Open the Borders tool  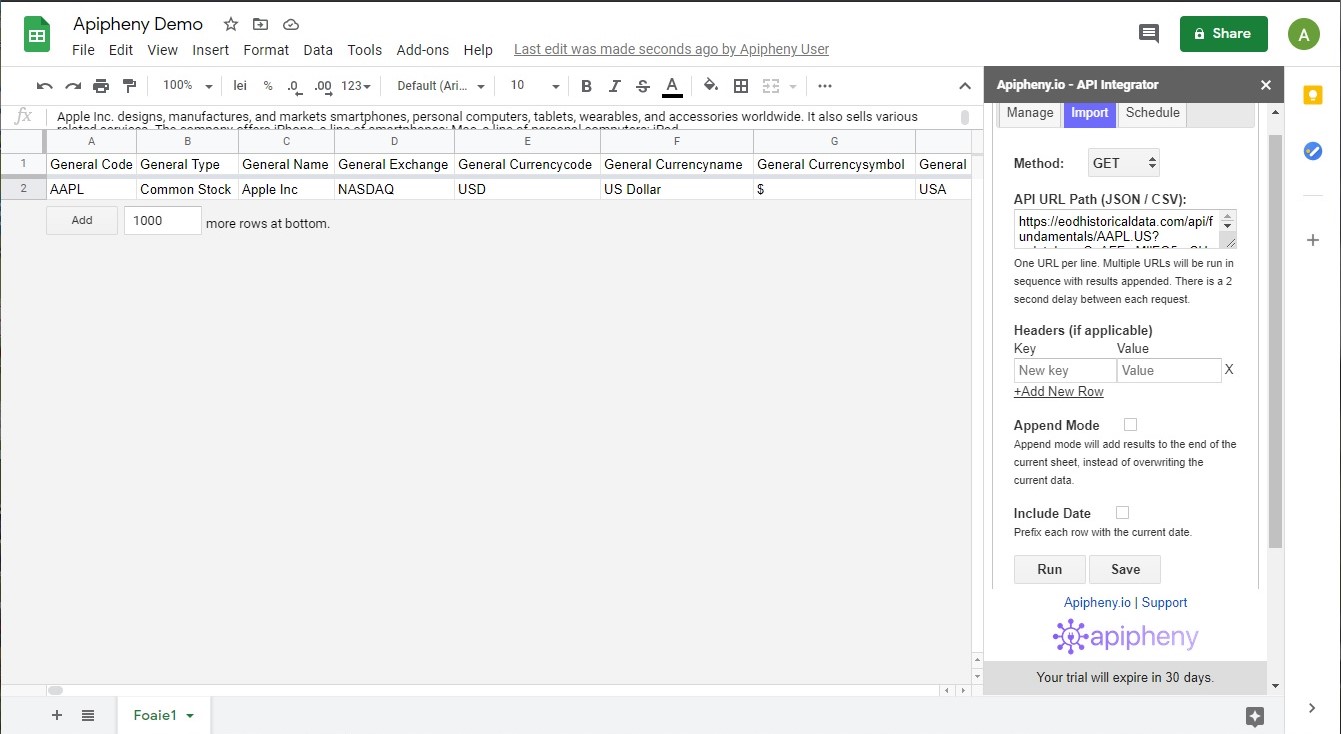(741, 86)
